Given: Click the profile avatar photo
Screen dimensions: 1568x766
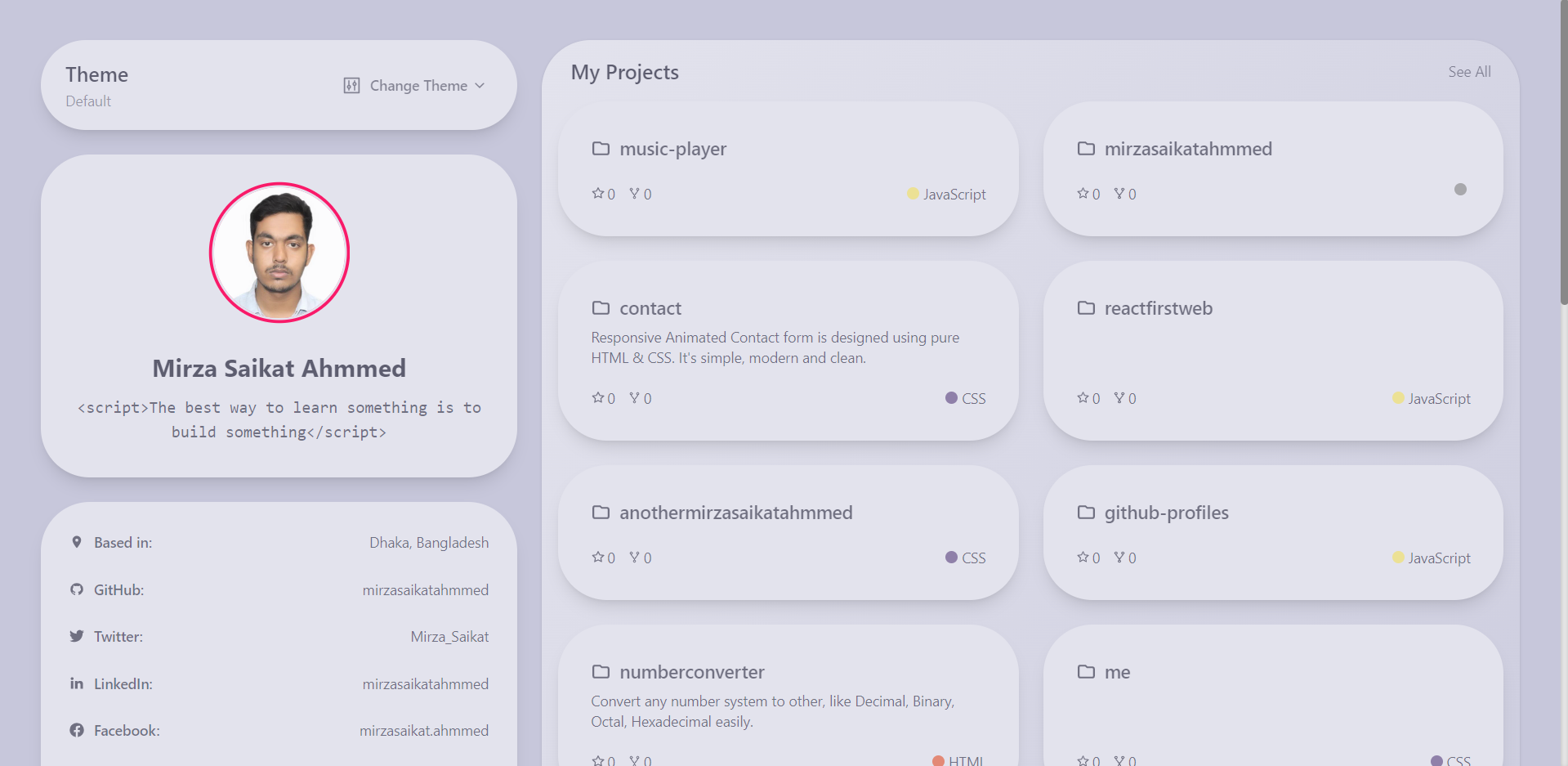Looking at the screenshot, I should [279, 253].
